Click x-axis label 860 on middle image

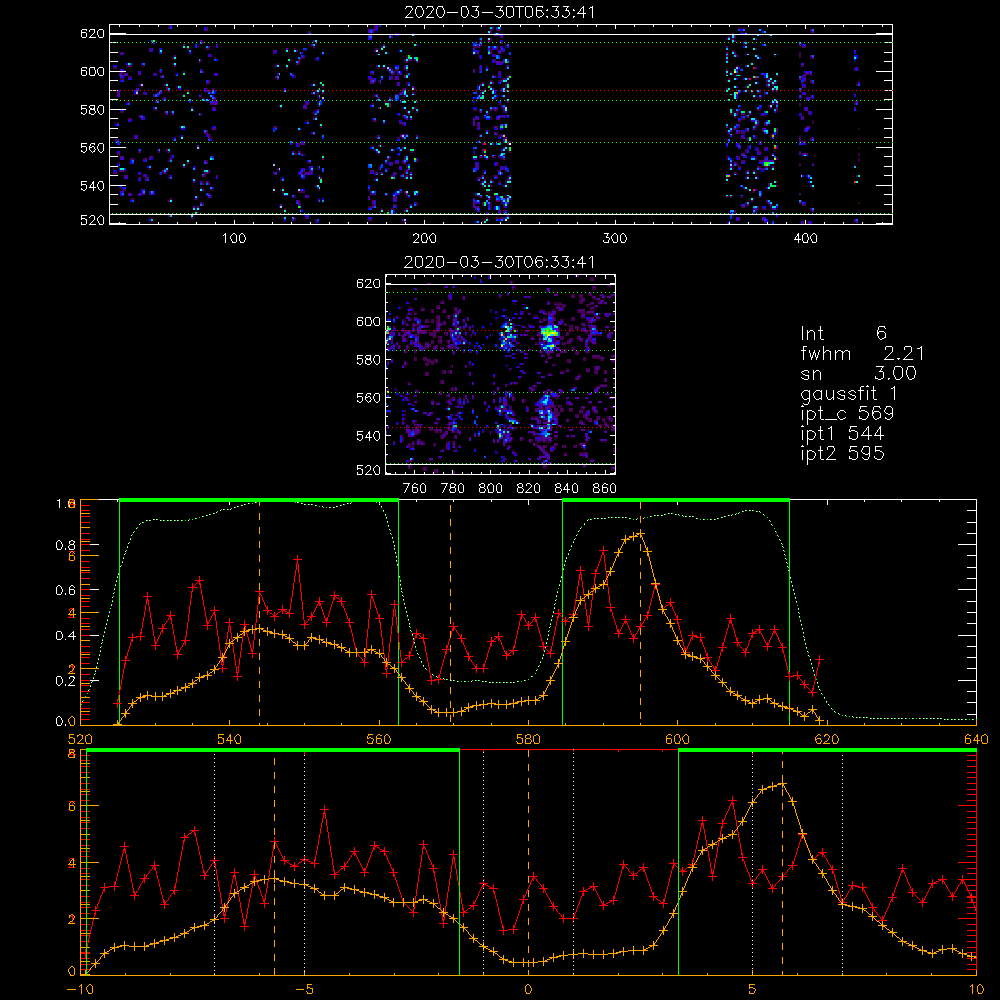coord(605,488)
